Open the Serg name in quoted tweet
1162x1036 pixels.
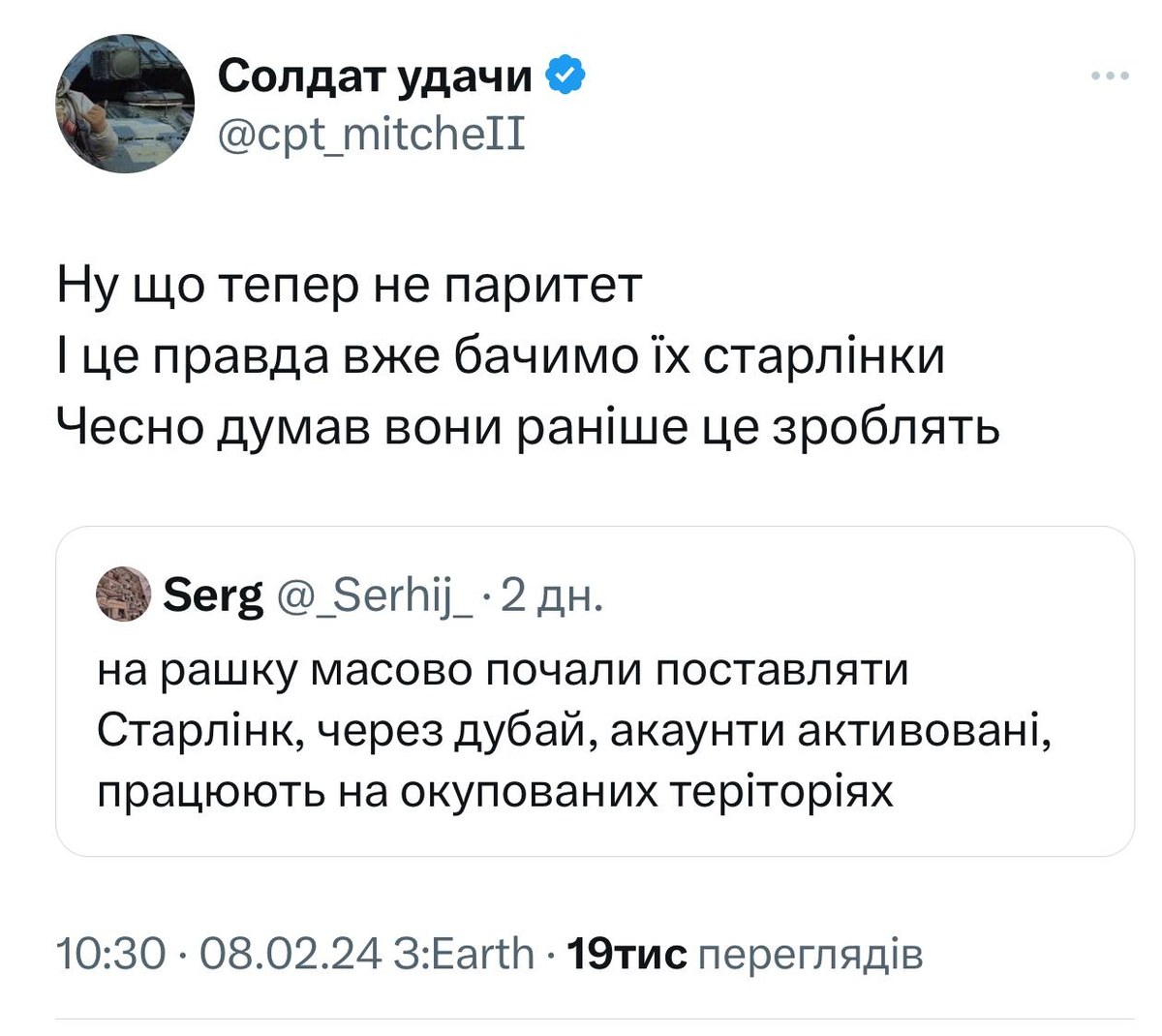tap(213, 596)
